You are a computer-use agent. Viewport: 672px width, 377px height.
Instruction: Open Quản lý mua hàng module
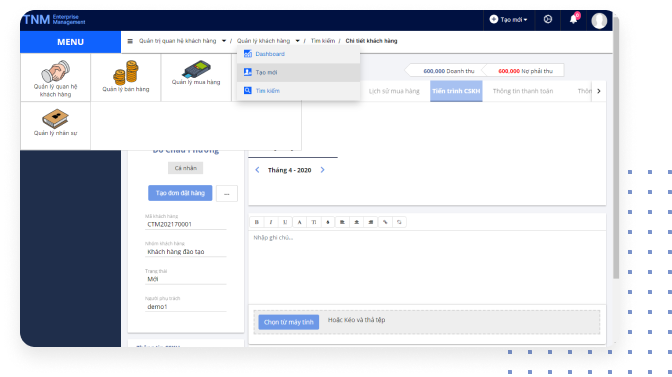(196, 78)
